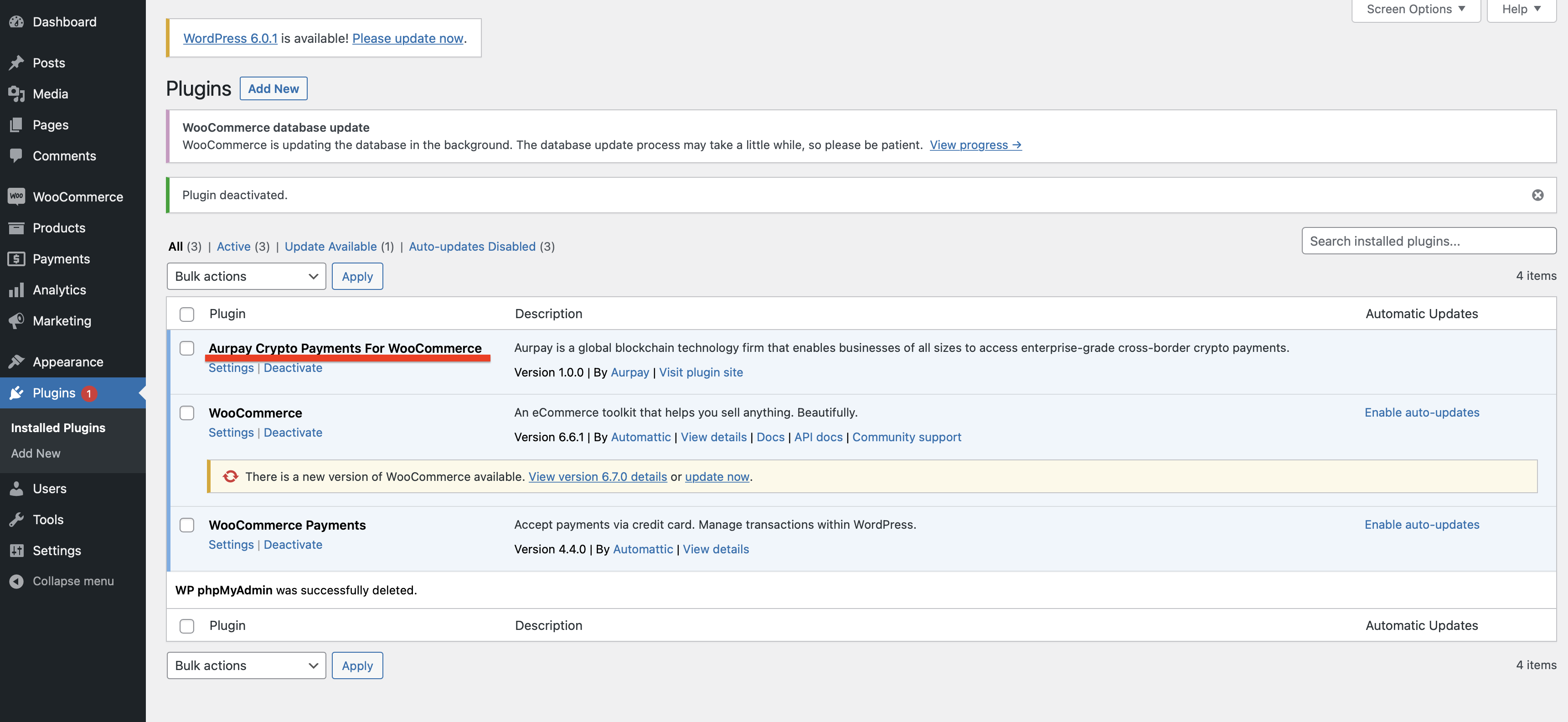Click the WooCommerce update now link

pyautogui.click(x=717, y=477)
